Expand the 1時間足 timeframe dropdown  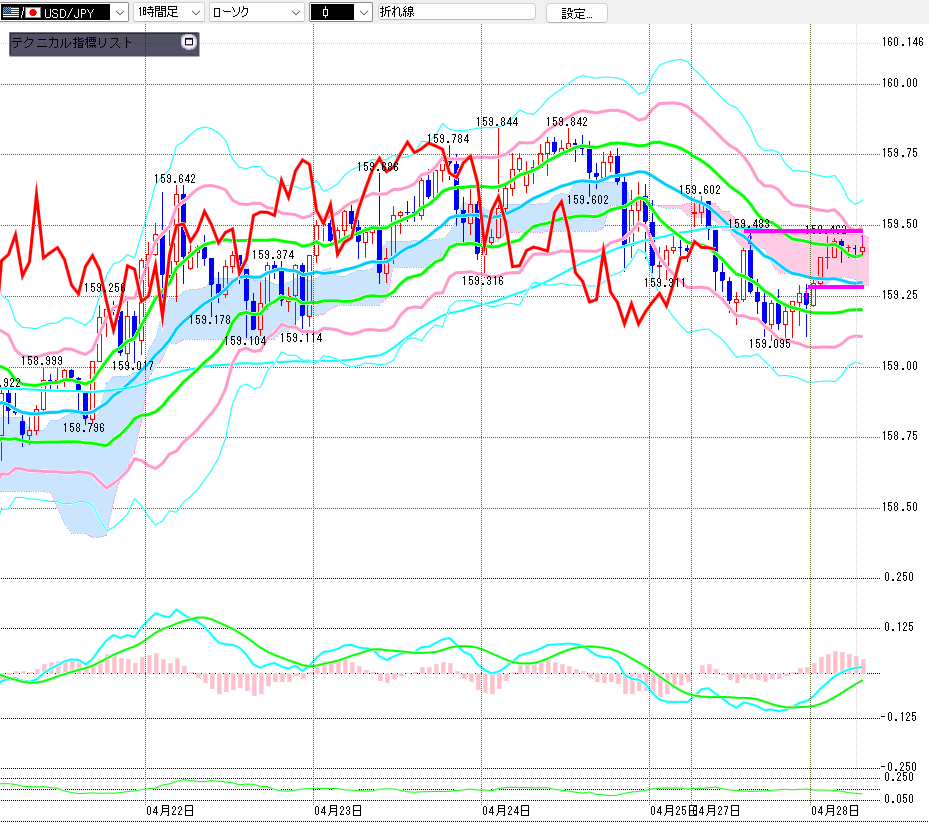pyautogui.click(x=194, y=13)
